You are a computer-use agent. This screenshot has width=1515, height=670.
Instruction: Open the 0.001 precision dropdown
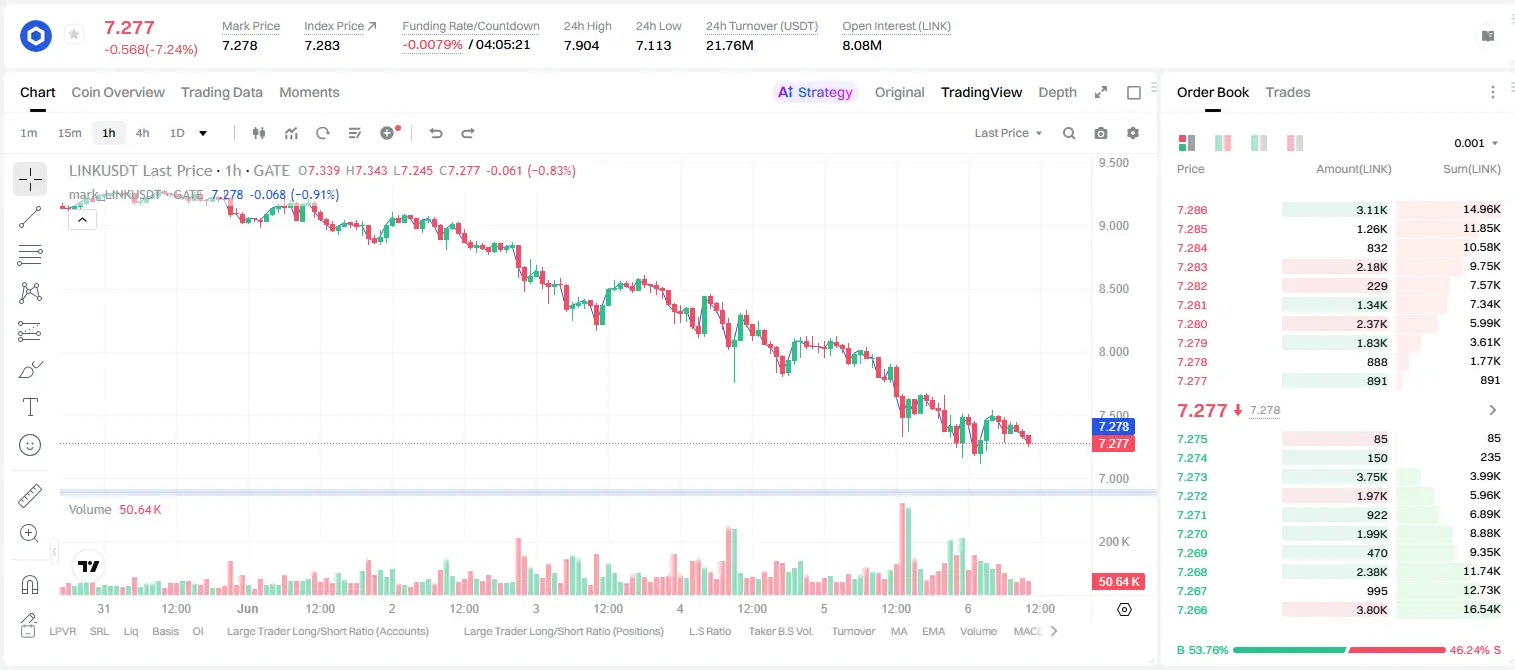click(x=1476, y=143)
